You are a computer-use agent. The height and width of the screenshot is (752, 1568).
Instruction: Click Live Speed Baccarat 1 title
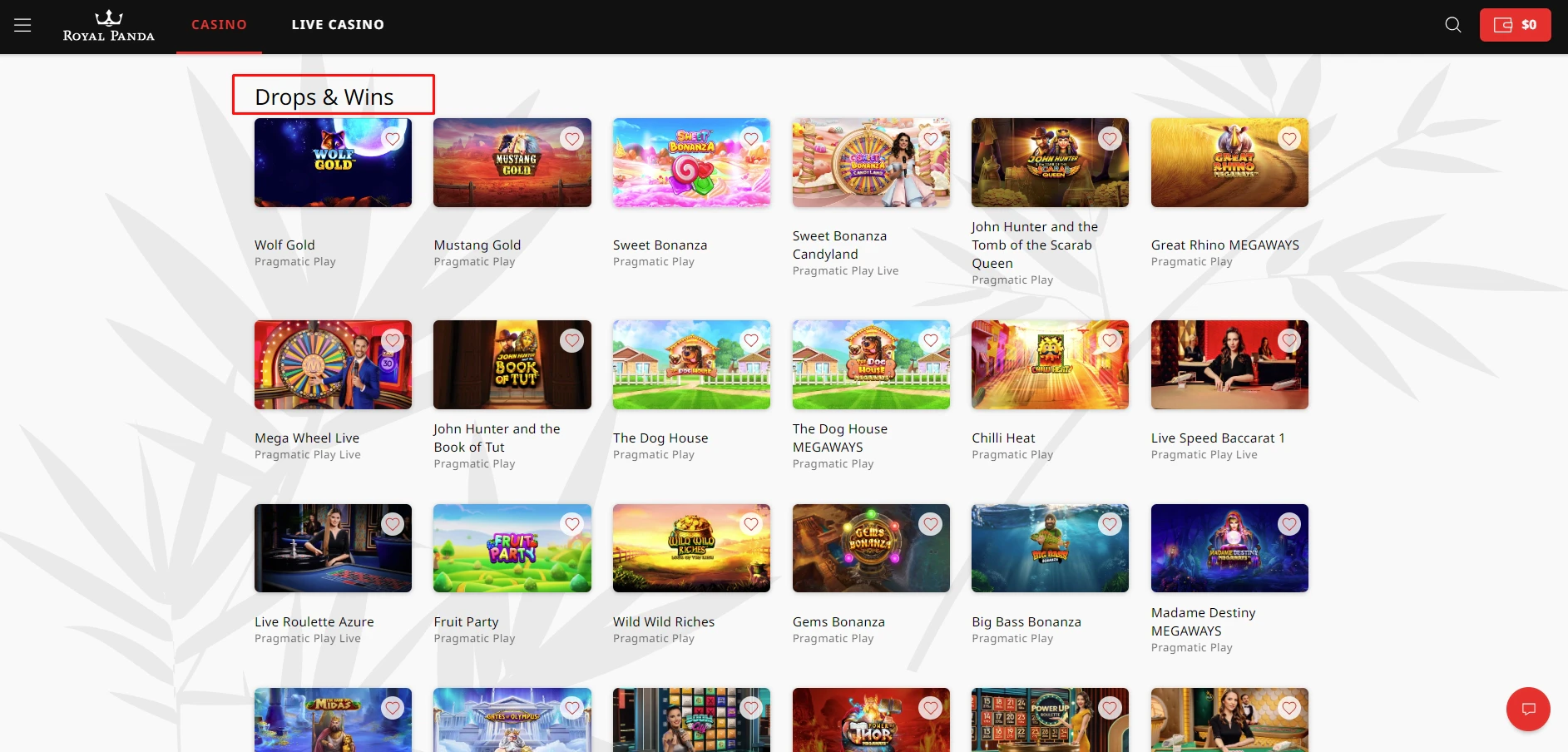[x=1218, y=438]
